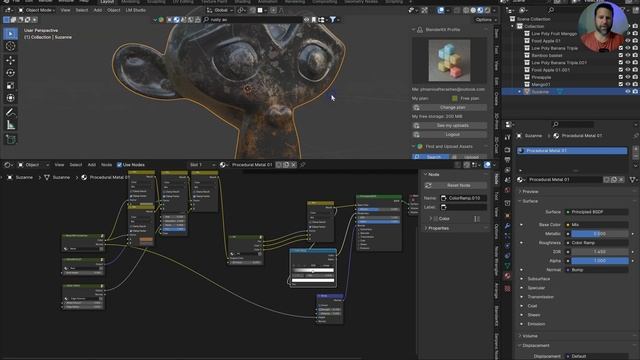Open the node editor Node menu
The image size is (640, 360).
[107, 165]
